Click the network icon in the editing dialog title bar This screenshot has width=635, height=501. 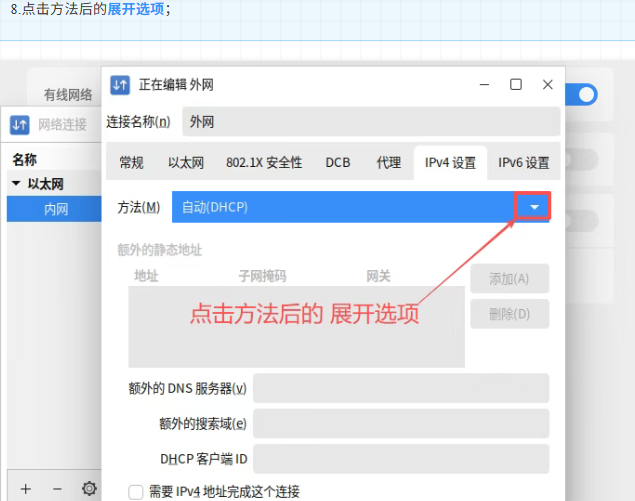120,85
